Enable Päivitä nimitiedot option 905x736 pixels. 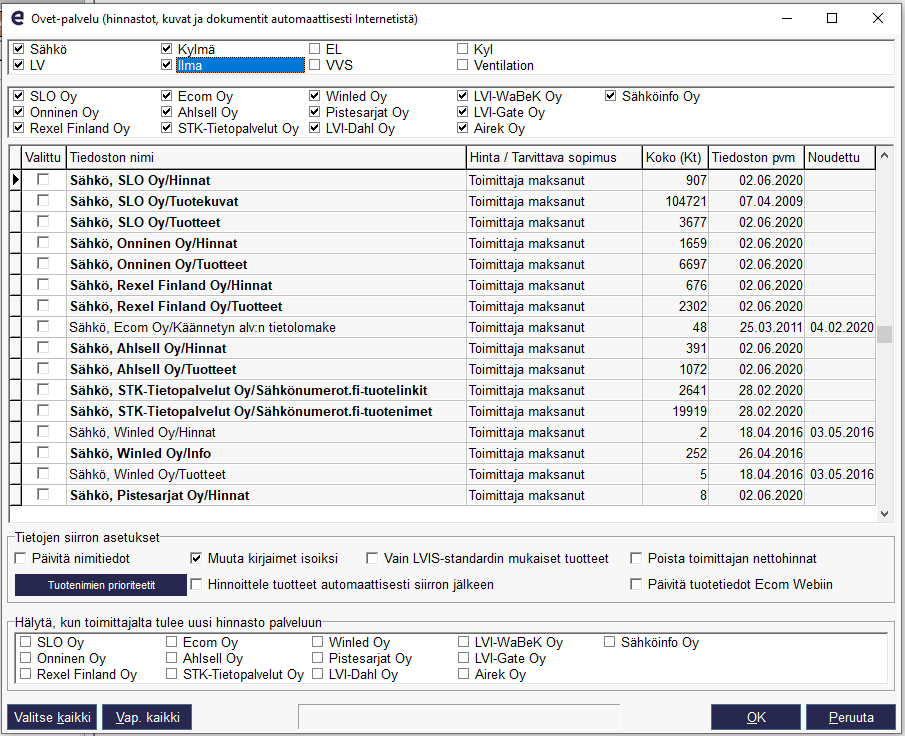(x=21, y=558)
